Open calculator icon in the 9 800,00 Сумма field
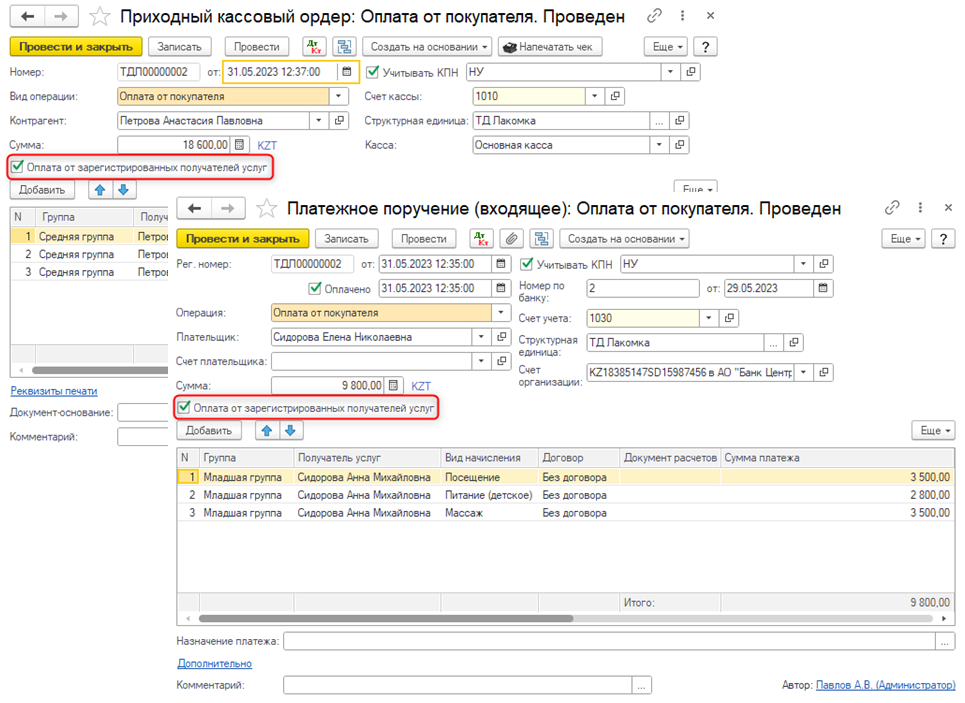 394,386
